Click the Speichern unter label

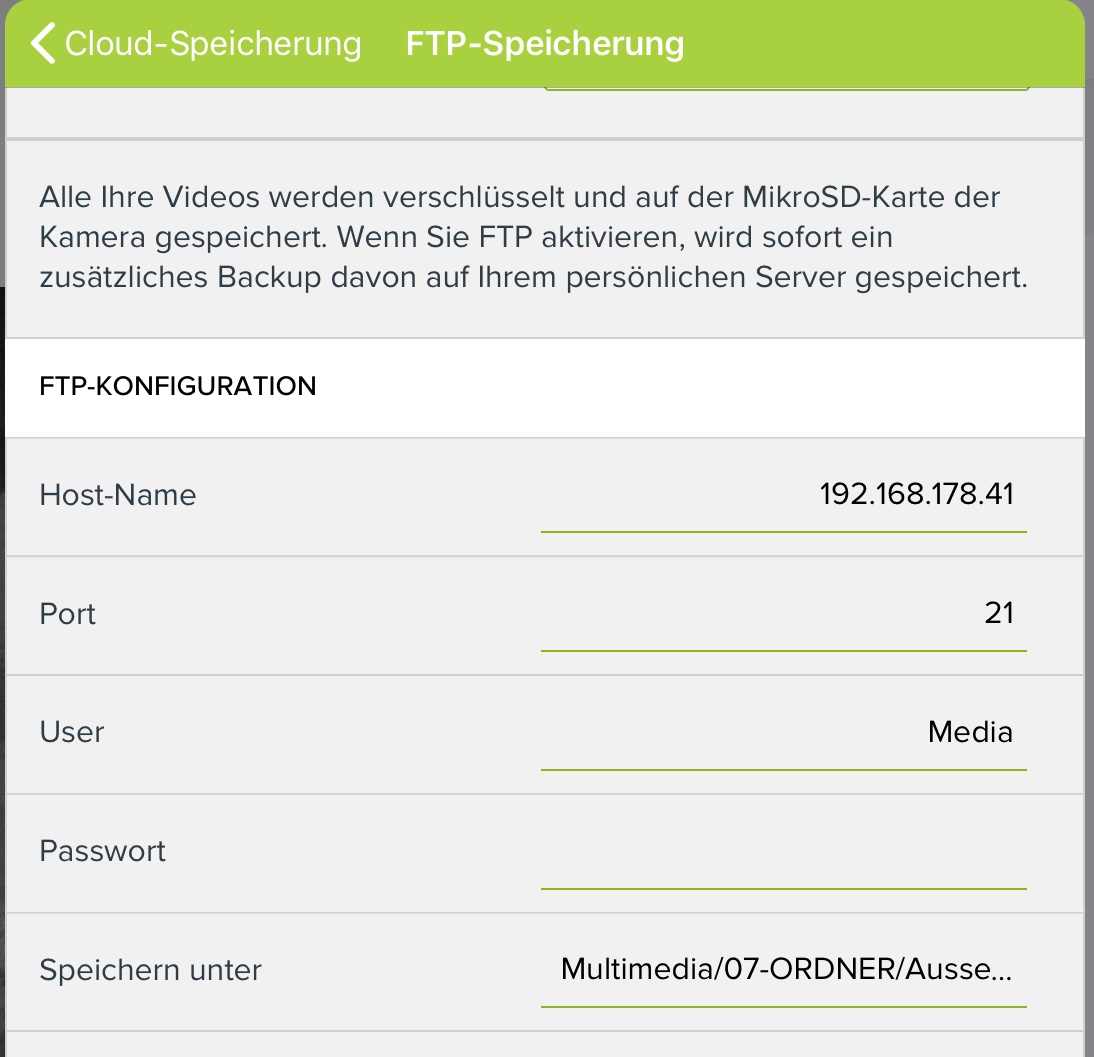point(151,970)
